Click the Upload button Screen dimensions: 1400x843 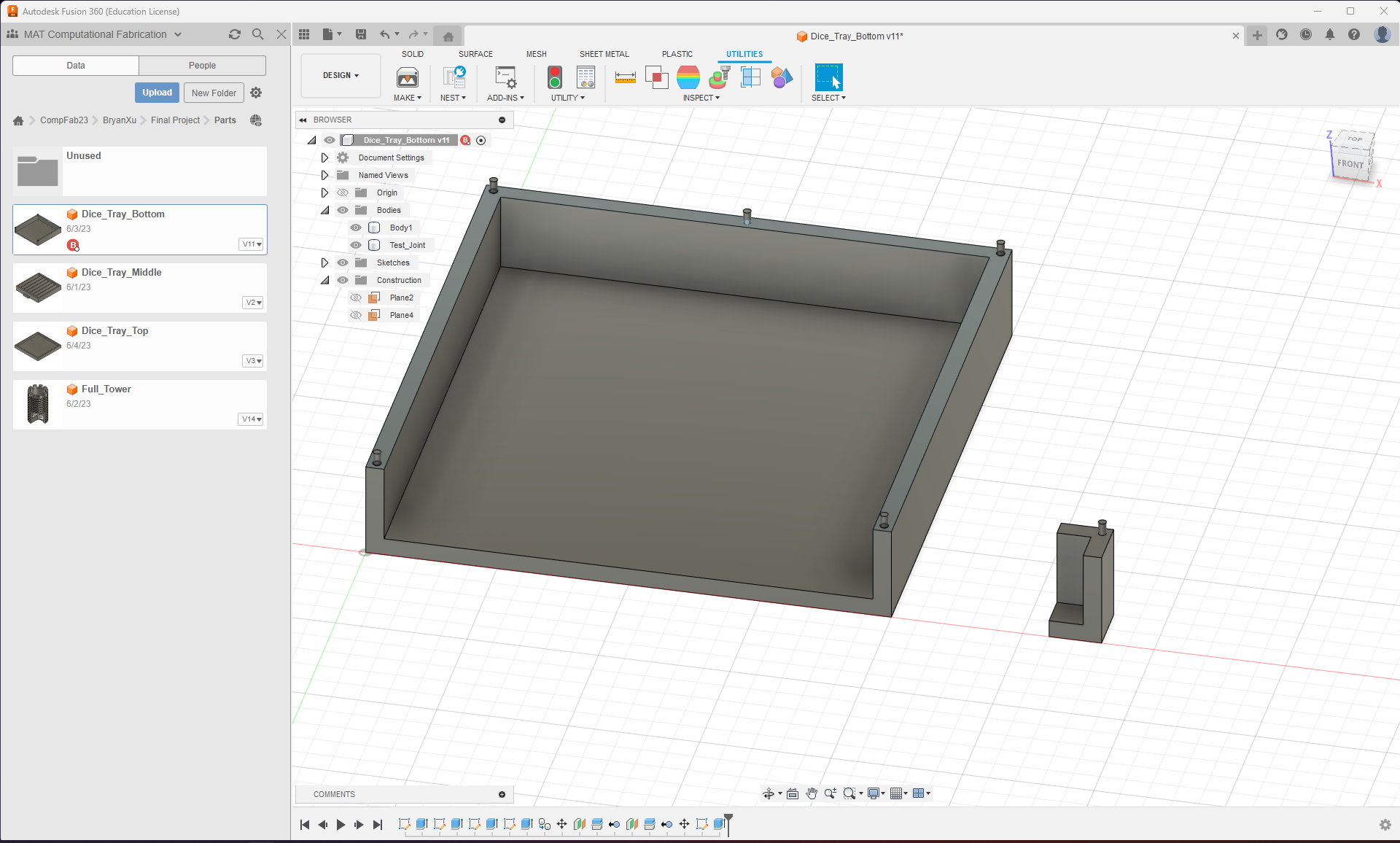156,92
